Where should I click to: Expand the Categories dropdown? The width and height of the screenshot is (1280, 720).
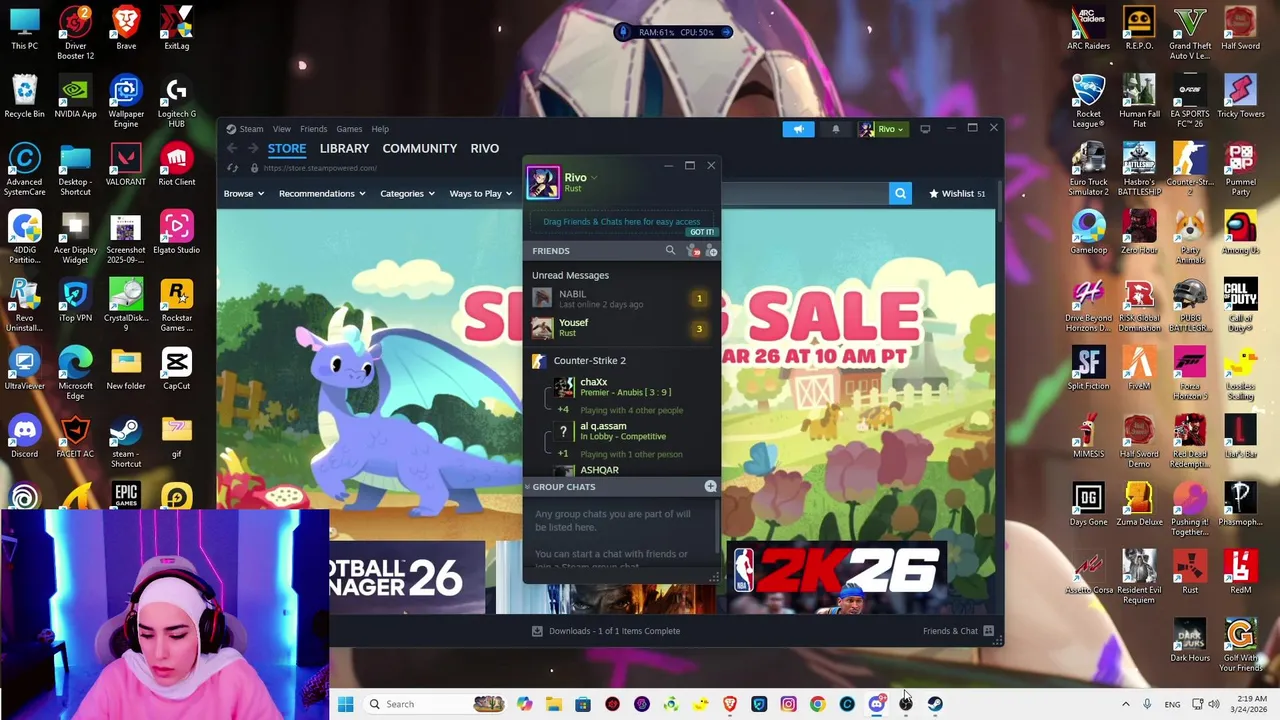point(407,194)
